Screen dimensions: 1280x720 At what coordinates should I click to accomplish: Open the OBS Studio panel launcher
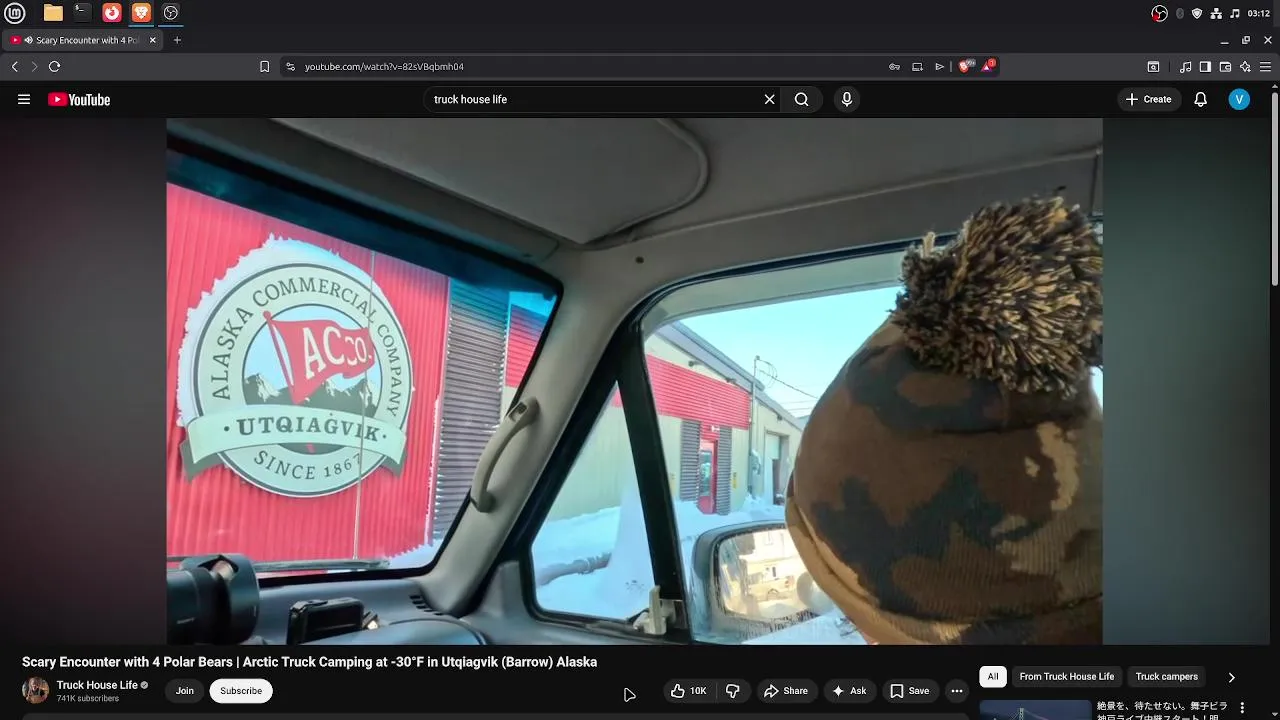[x=171, y=13]
